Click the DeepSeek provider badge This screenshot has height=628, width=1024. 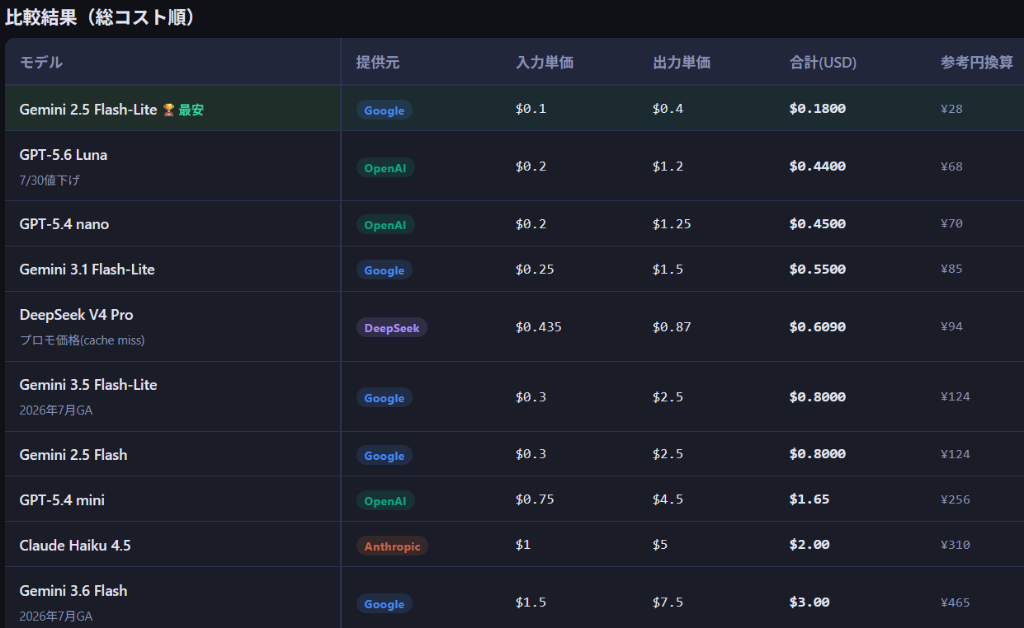(392, 328)
